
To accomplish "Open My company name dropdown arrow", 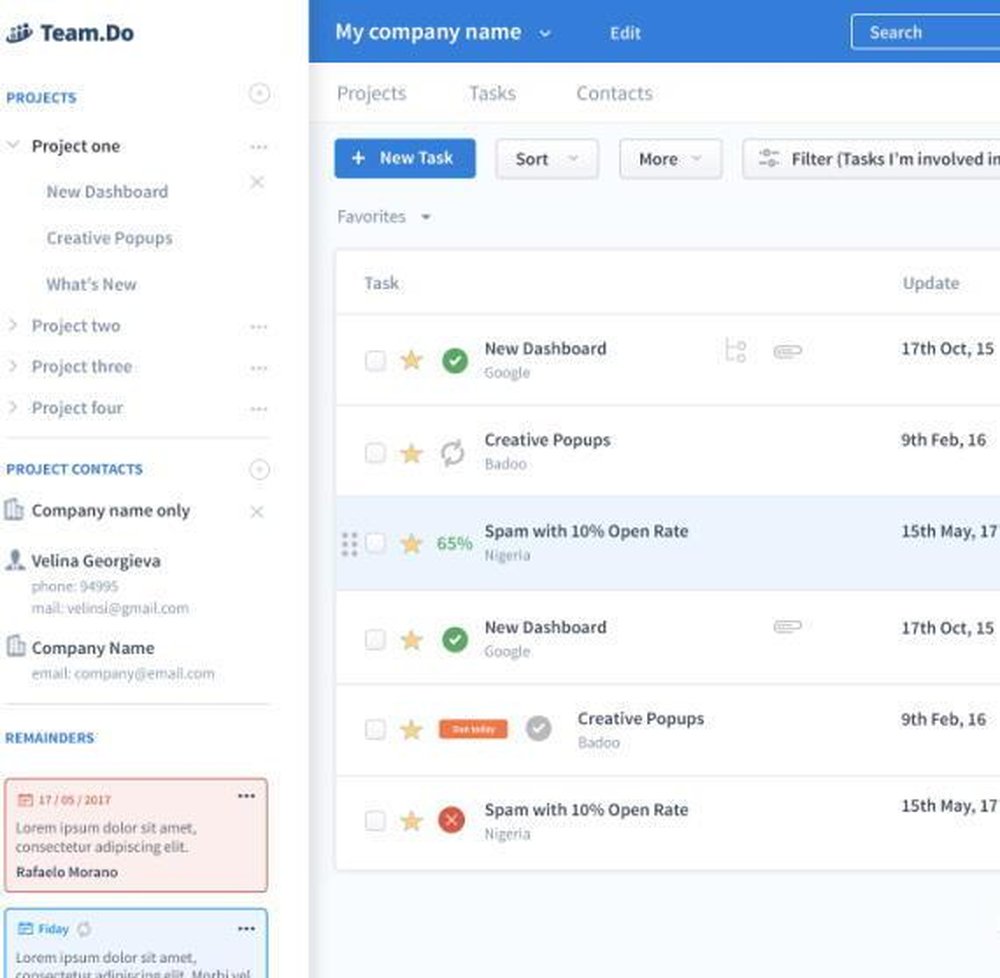I will coord(545,34).
